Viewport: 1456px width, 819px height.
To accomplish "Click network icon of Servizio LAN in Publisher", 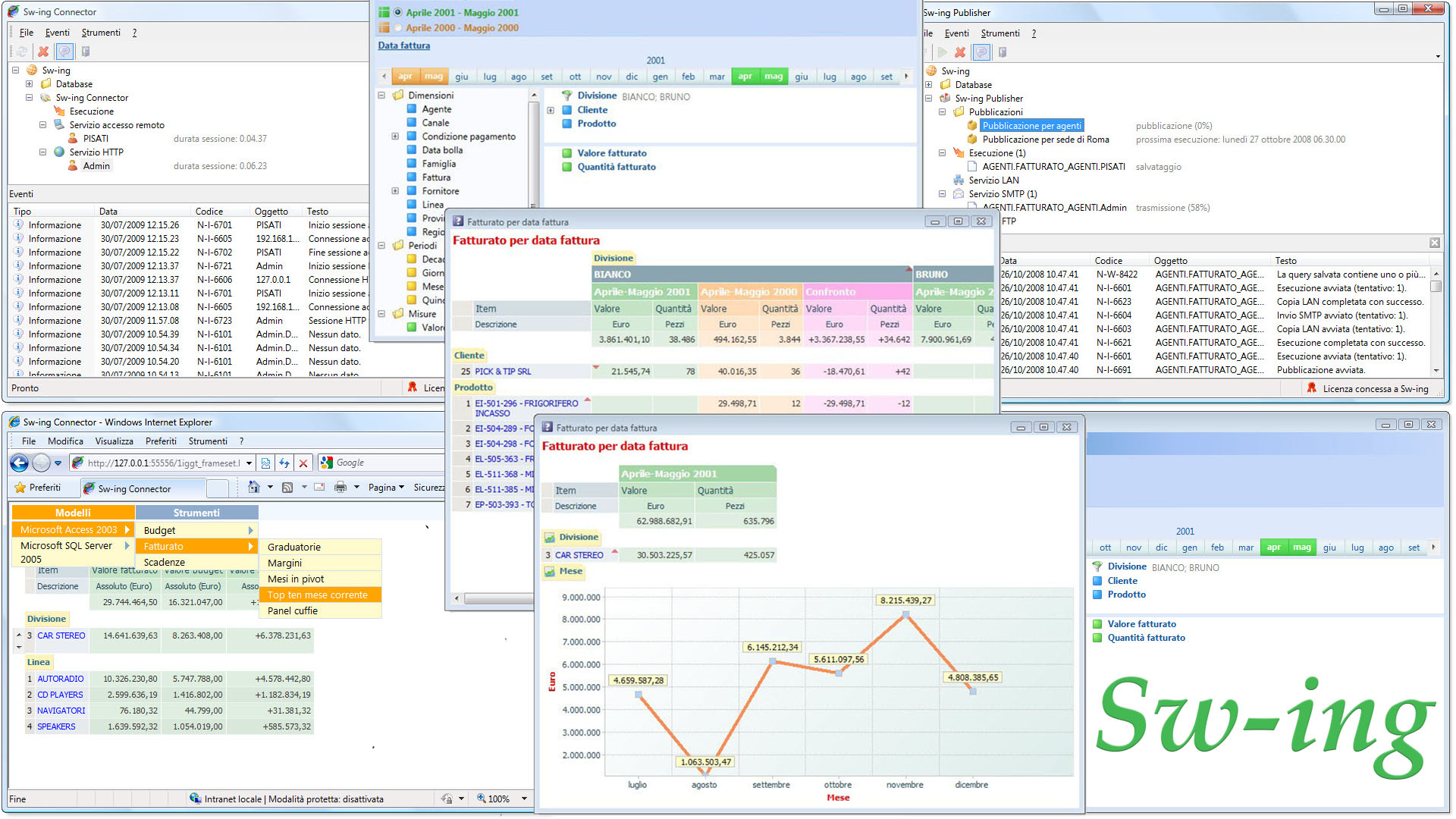I will (959, 180).
